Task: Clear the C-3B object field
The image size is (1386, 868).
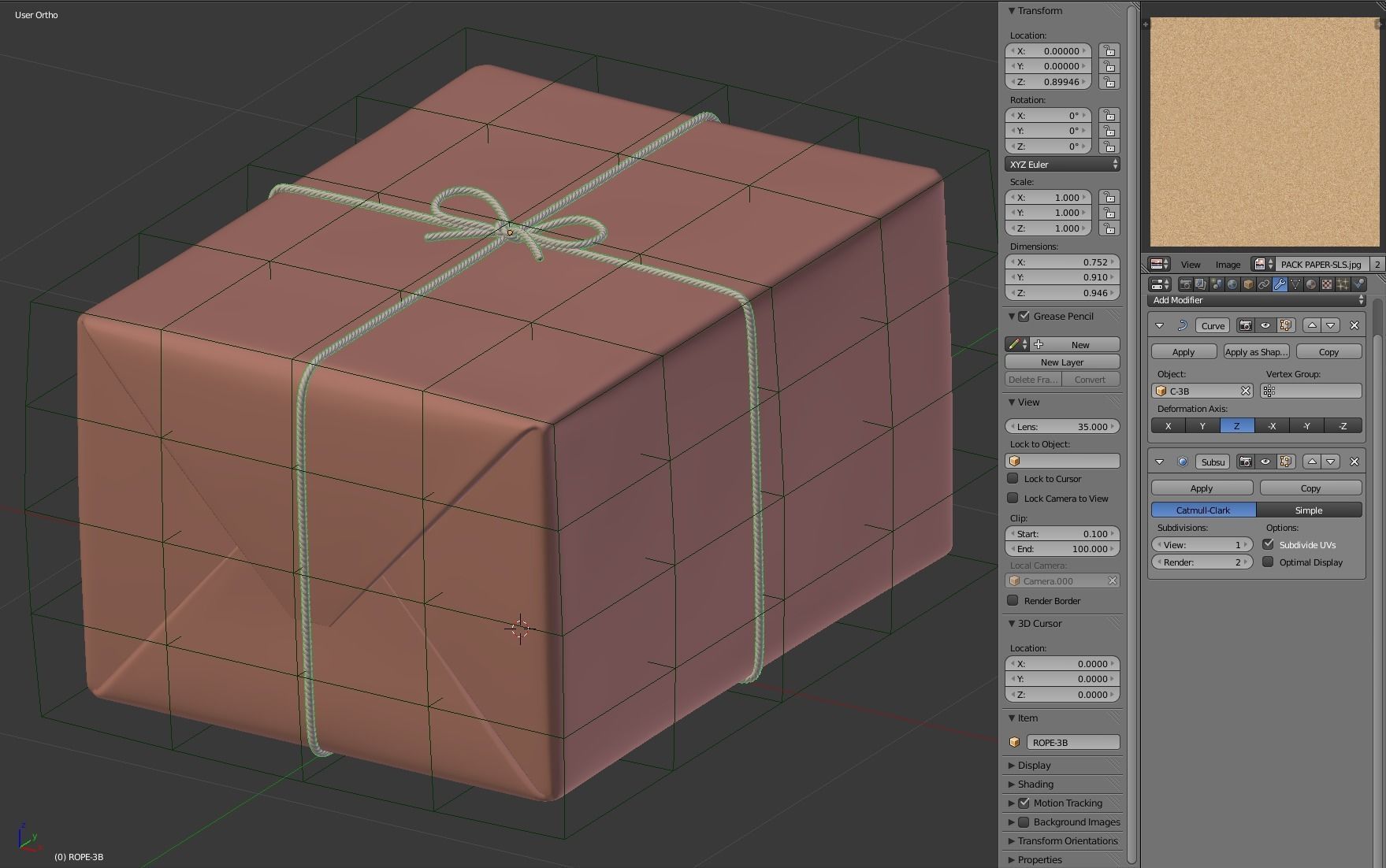Action: 1246,391
